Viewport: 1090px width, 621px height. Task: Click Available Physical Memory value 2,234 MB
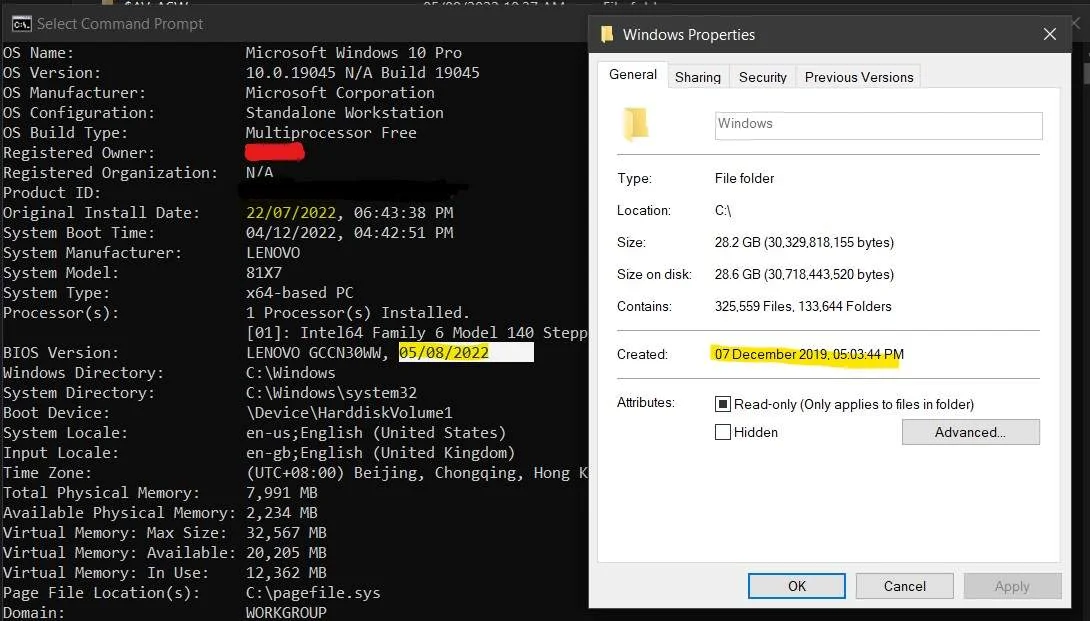click(282, 513)
